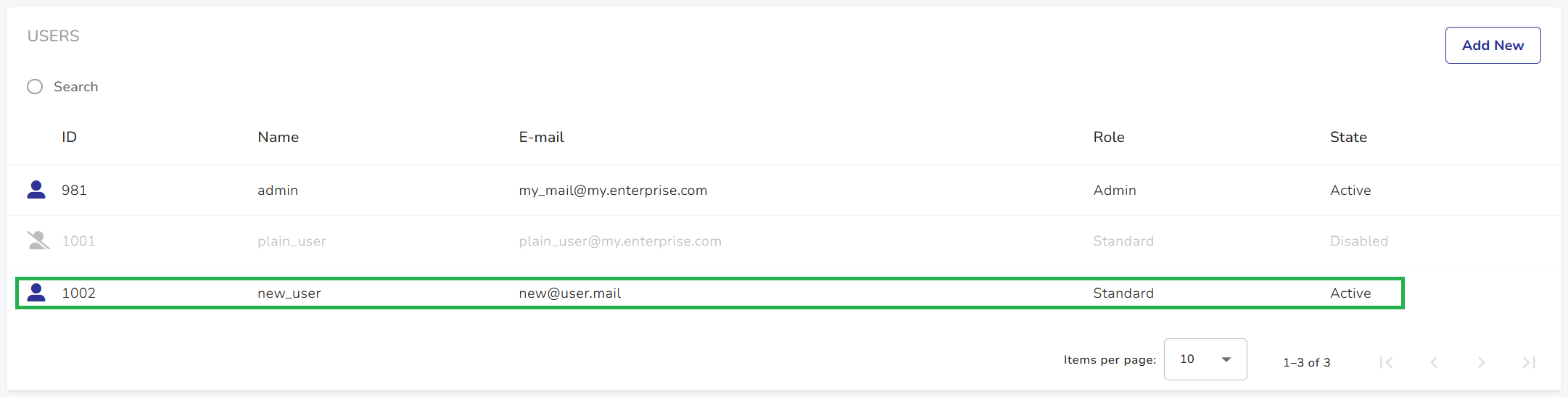Sort by the Role column header
Viewport: 1568px width, 397px height.
pos(1108,137)
